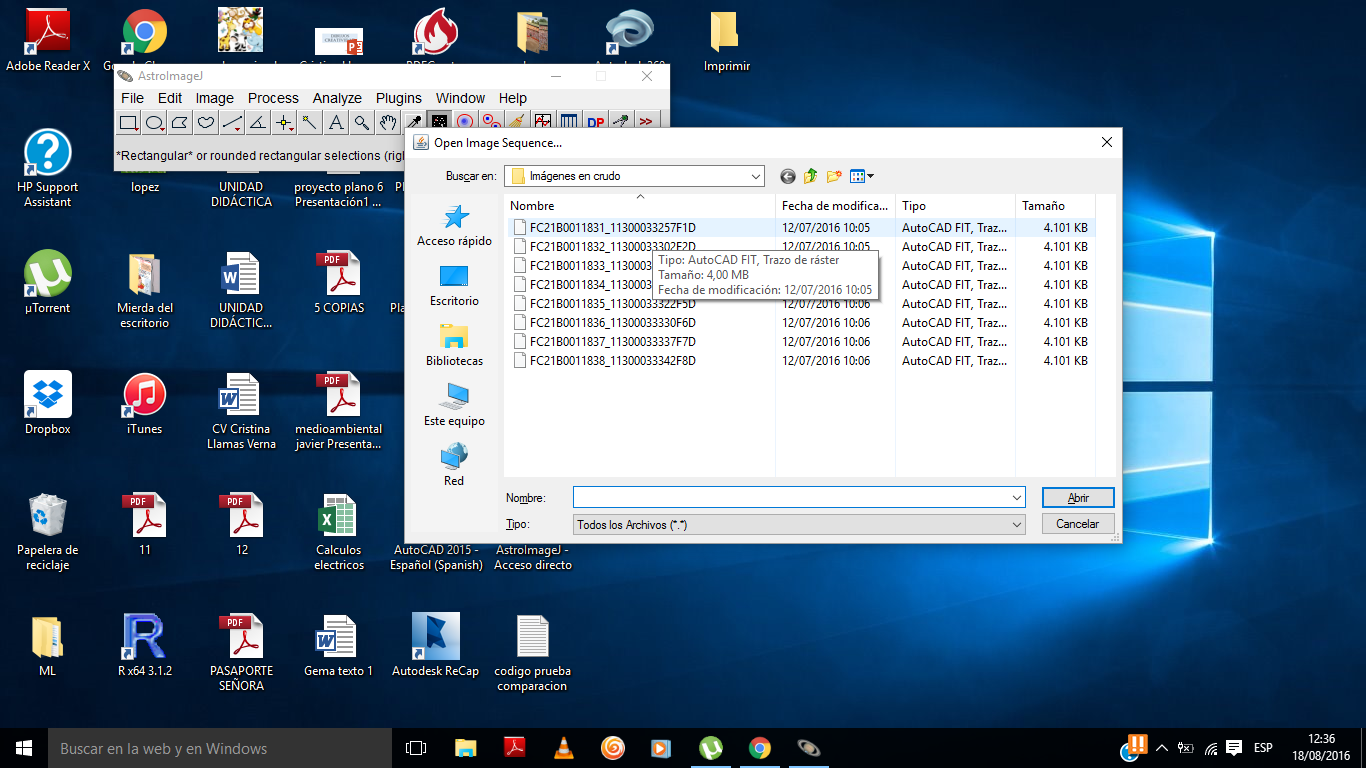Image resolution: width=1366 pixels, height=768 pixels.
Task: Pick the Angle tool in AstroImageJ
Action: point(258,123)
